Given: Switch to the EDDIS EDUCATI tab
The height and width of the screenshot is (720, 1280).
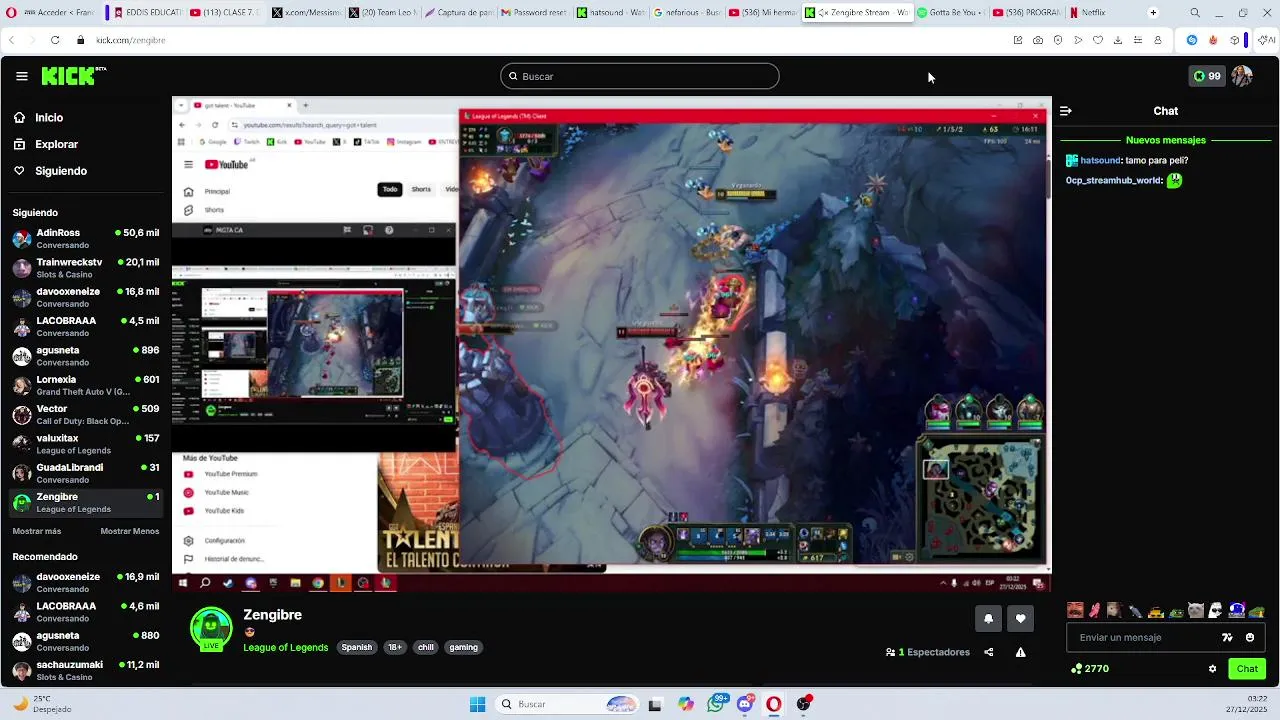Looking at the screenshot, I should [147, 13].
